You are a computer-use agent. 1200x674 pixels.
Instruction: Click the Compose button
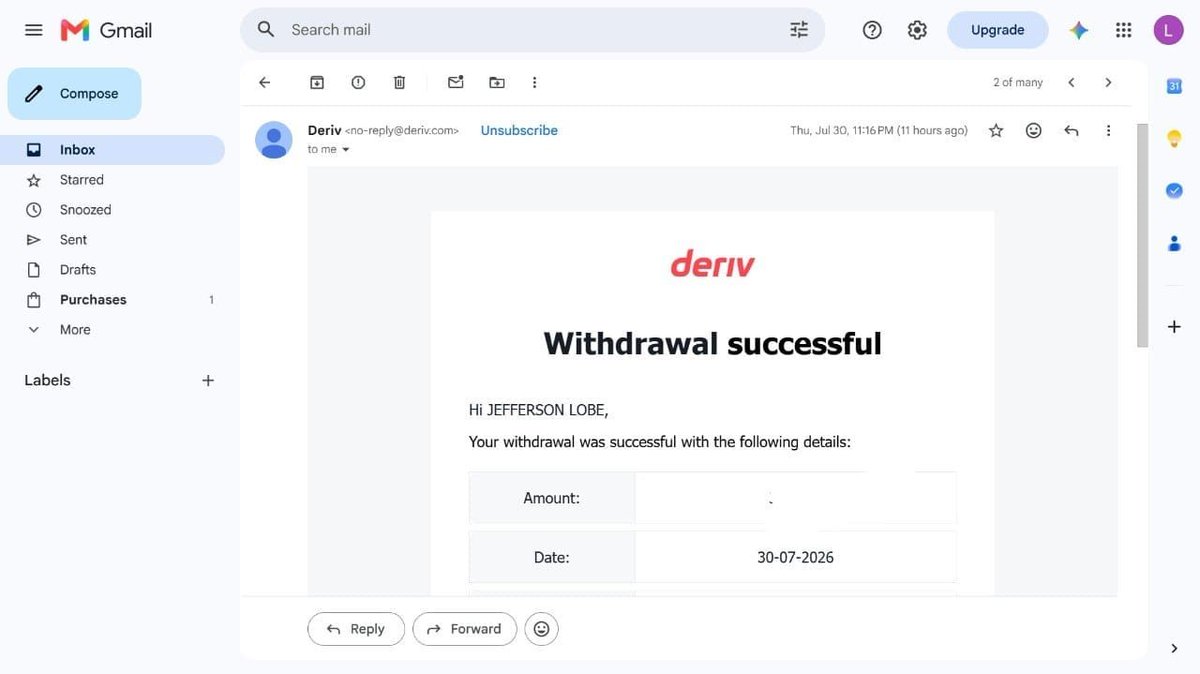(74, 94)
